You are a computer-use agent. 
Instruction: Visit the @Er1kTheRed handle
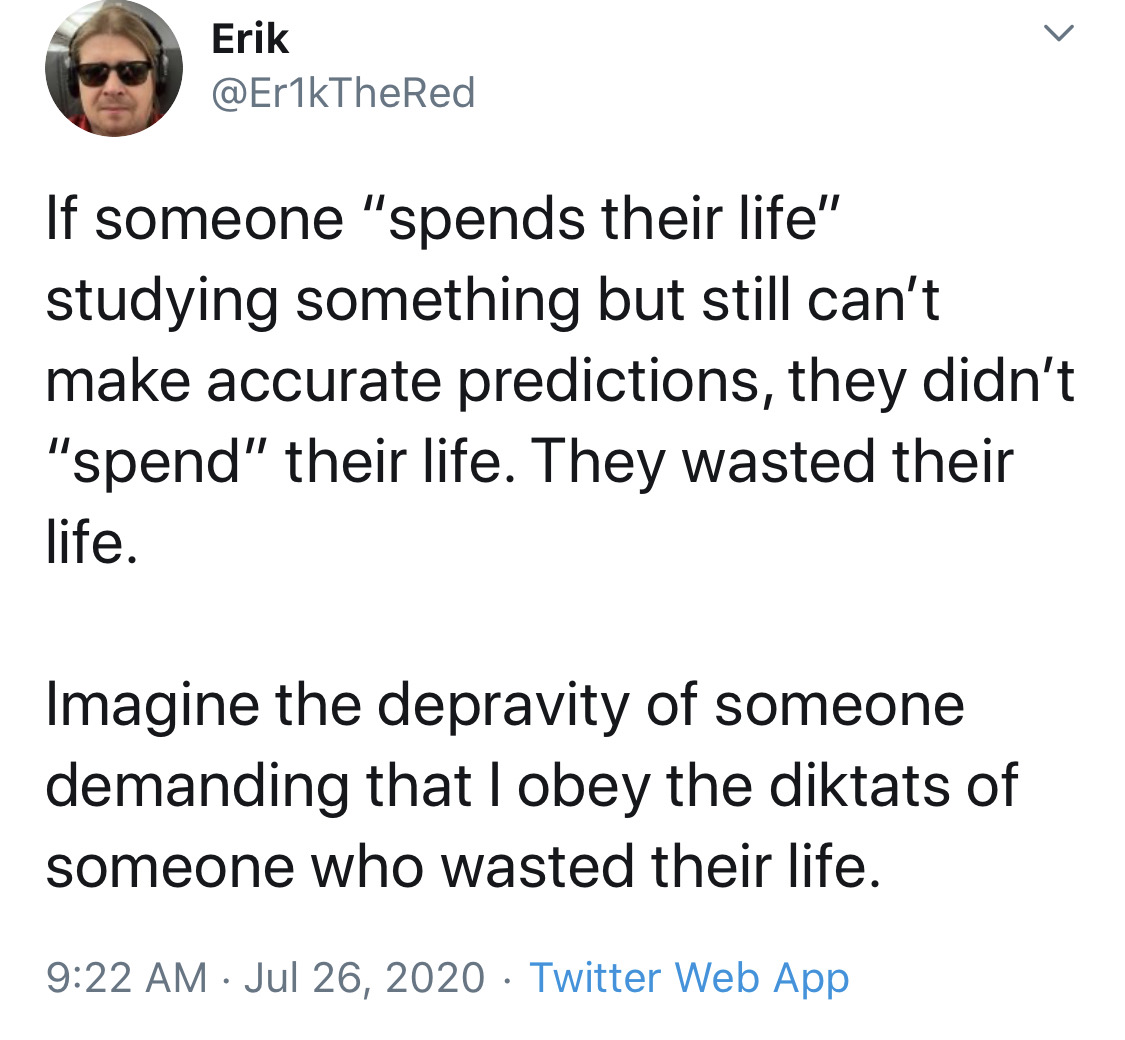tap(343, 93)
